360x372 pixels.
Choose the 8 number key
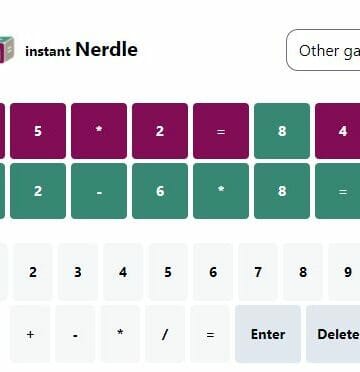pyautogui.click(x=303, y=272)
